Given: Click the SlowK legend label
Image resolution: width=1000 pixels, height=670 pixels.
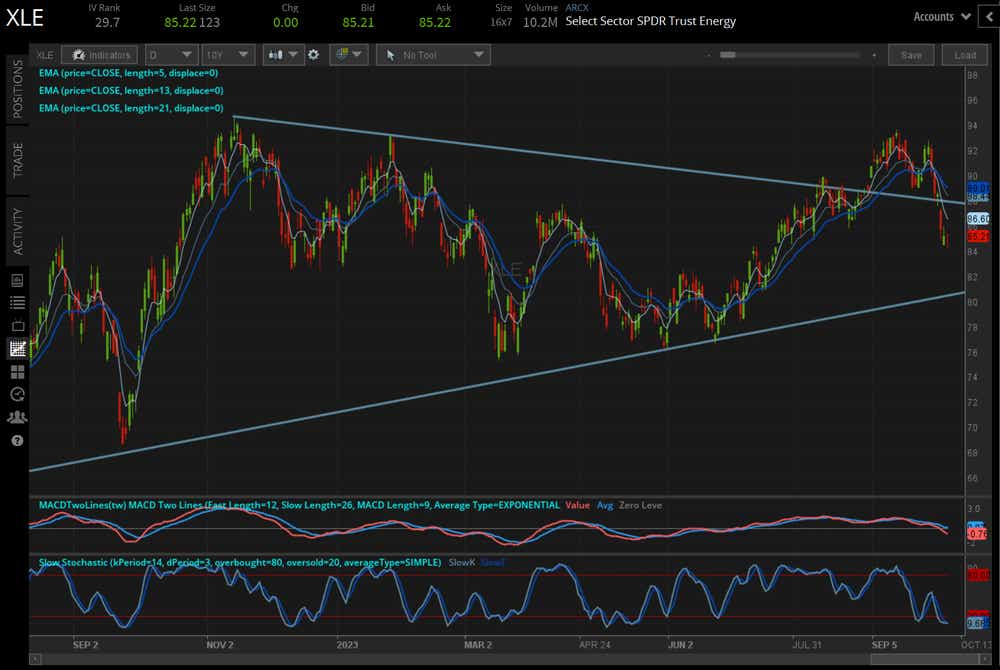Looking at the screenshot, I should (462, 562).
